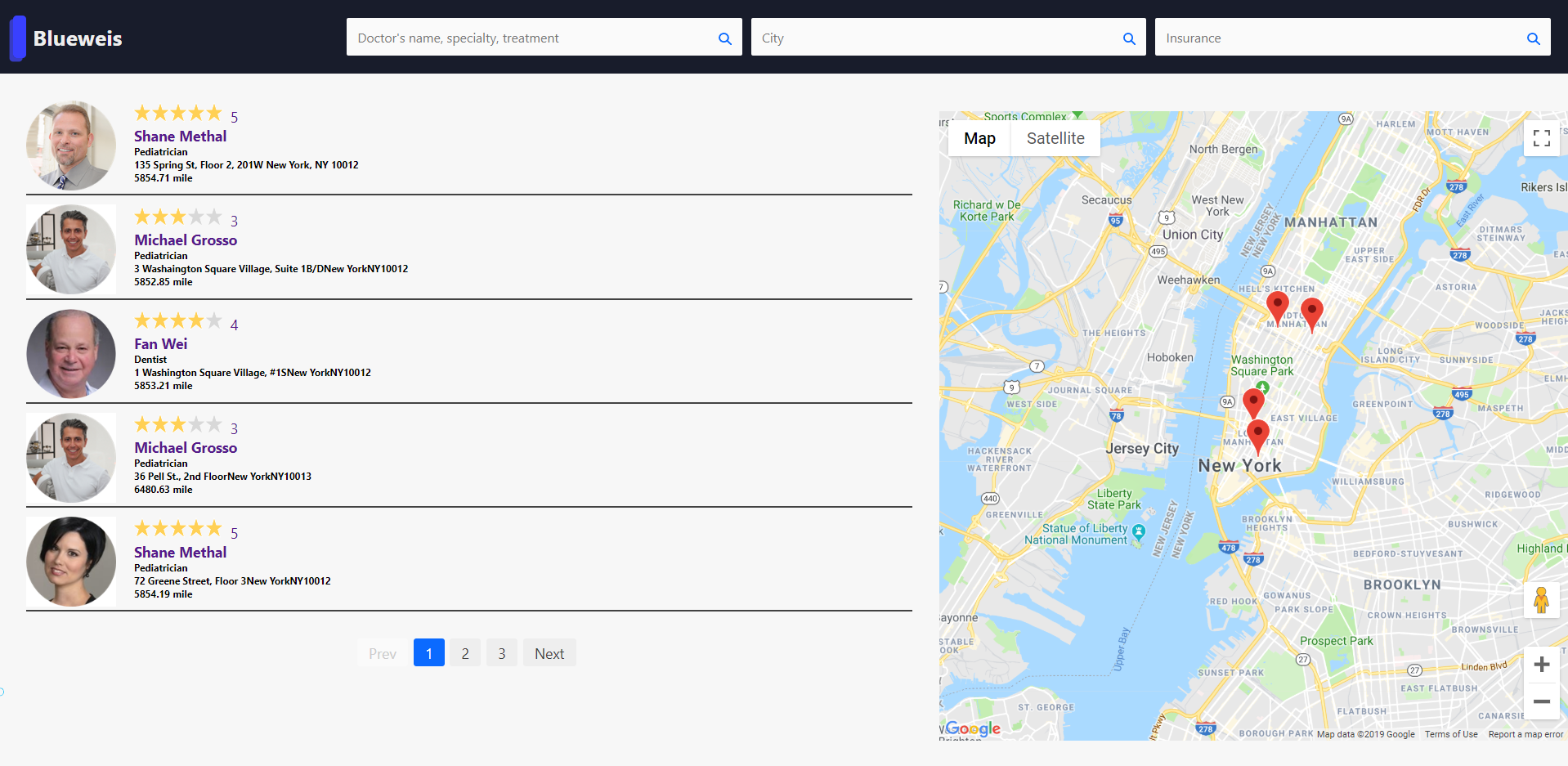Viewport: 1568px width, 766px height.
Task: Go to page 2 of results
Action: pyautogui.click(x=465, y=653)
